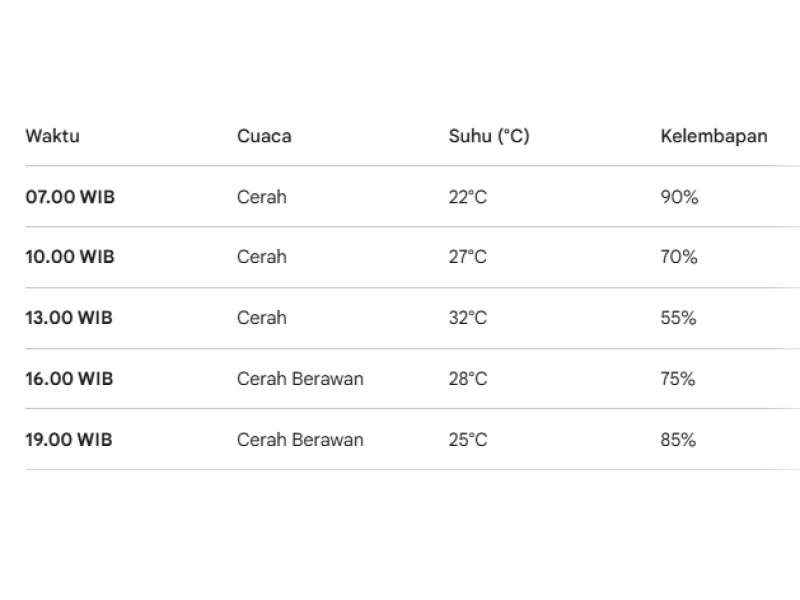Select the 13.00 WIB time cell

pos(69,318)
